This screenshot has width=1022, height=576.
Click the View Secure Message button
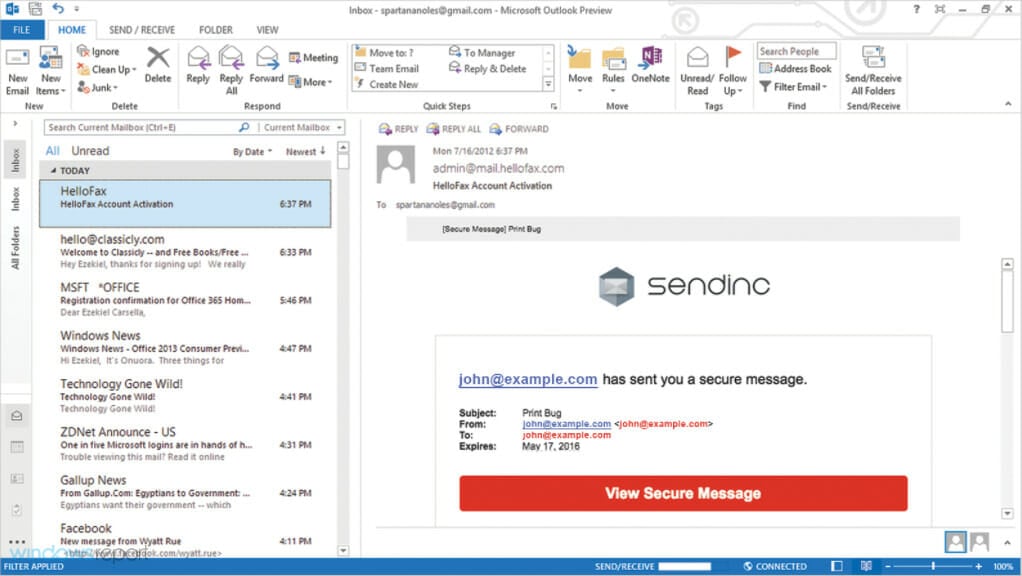(683, 493)
